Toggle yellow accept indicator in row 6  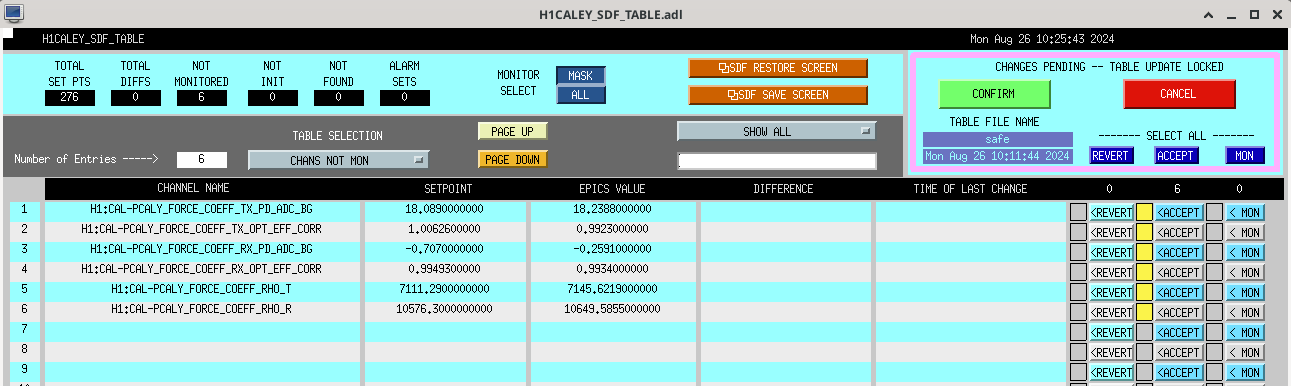click(x=1145, y=311)
